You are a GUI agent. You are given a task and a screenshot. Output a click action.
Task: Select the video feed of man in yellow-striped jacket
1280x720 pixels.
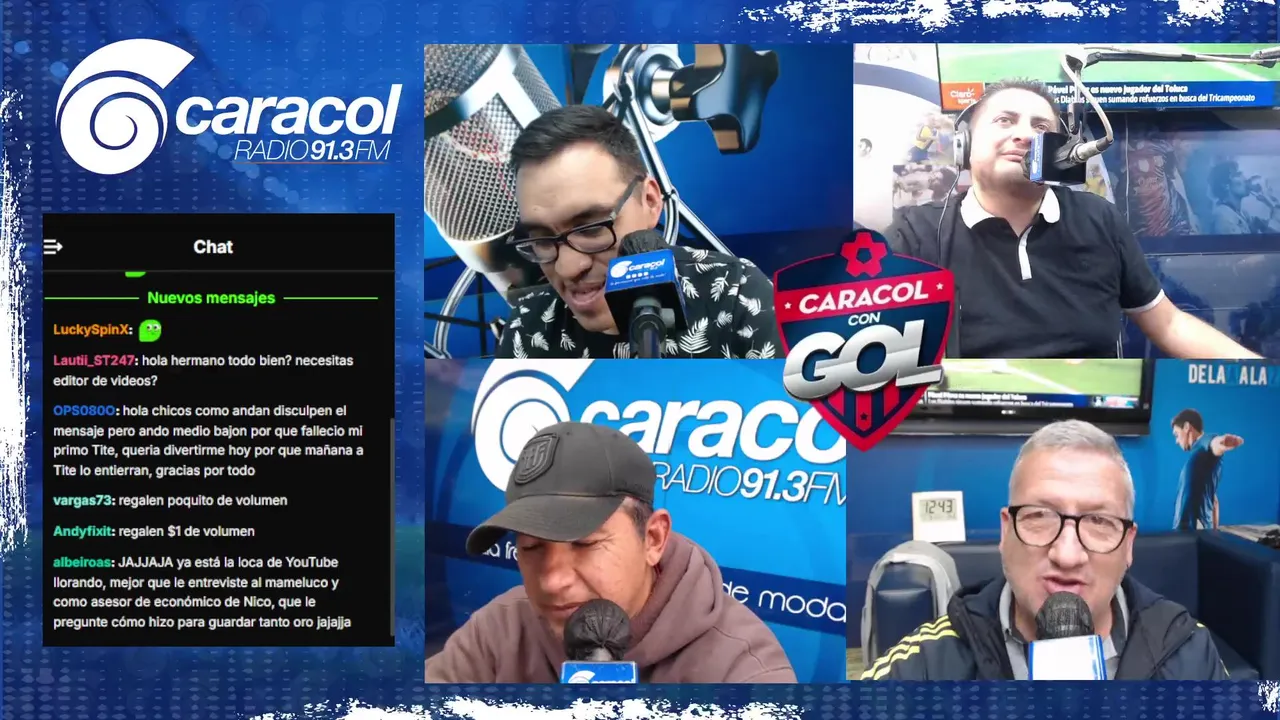(x=1063, y=520)
